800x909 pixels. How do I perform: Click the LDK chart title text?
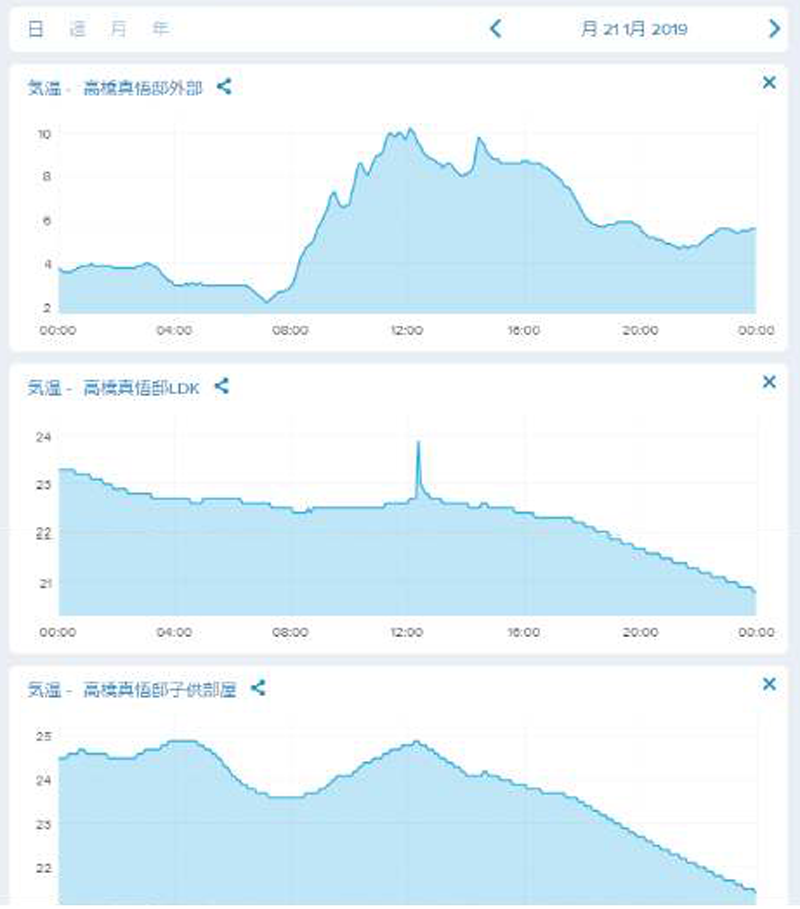(x=113, y=387)
